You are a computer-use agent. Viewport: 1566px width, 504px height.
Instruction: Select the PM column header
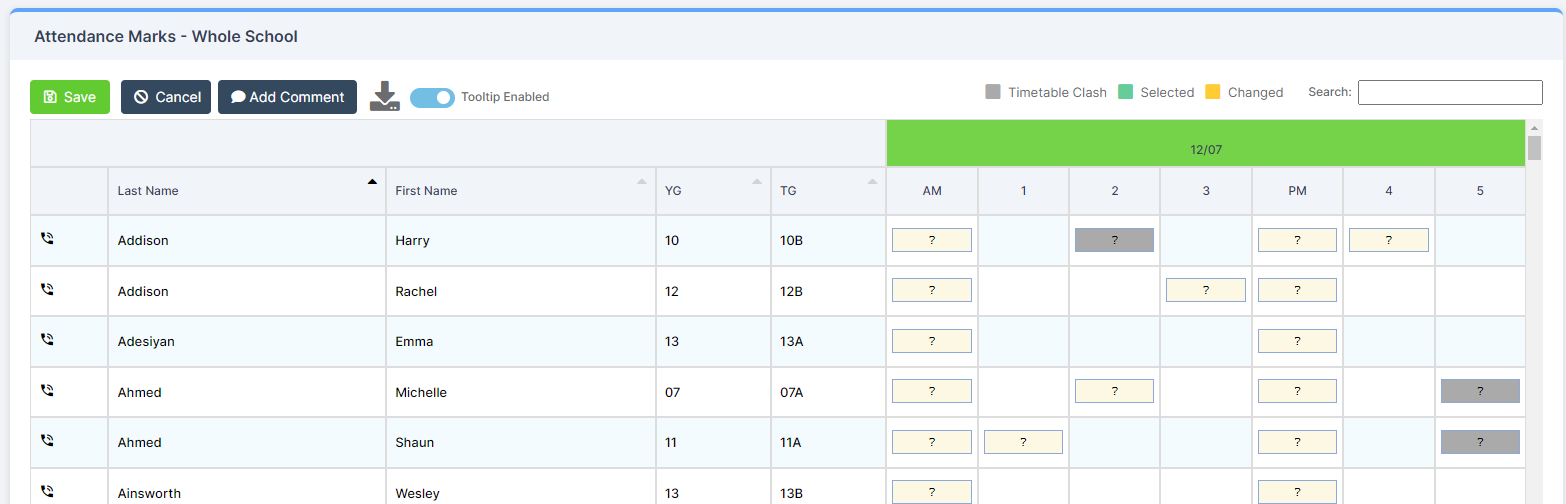click(x=1297, y=191)
